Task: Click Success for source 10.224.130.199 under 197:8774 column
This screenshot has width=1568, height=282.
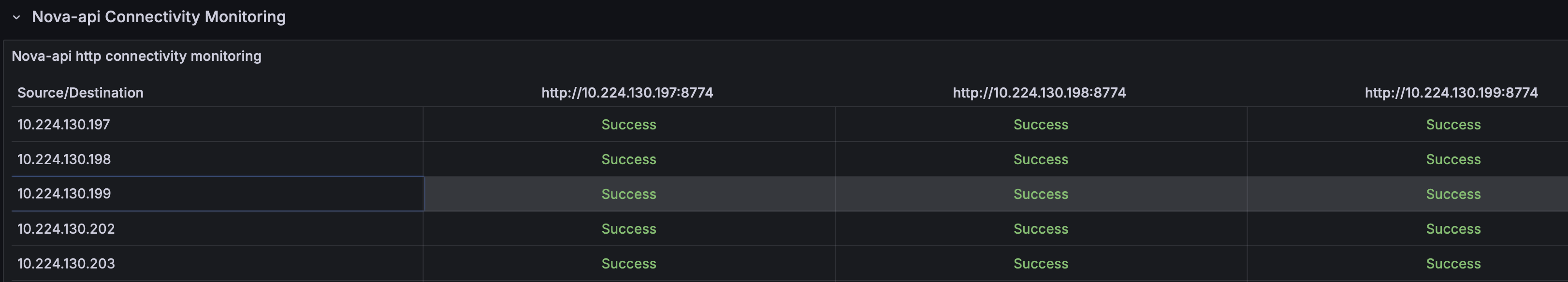Action: (x=629, y=194)
